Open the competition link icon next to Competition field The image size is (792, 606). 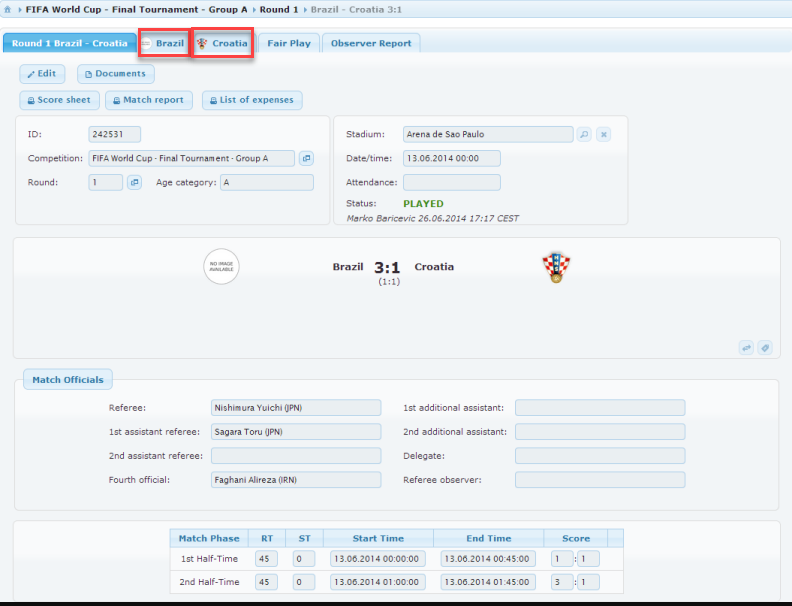point(306,158)
